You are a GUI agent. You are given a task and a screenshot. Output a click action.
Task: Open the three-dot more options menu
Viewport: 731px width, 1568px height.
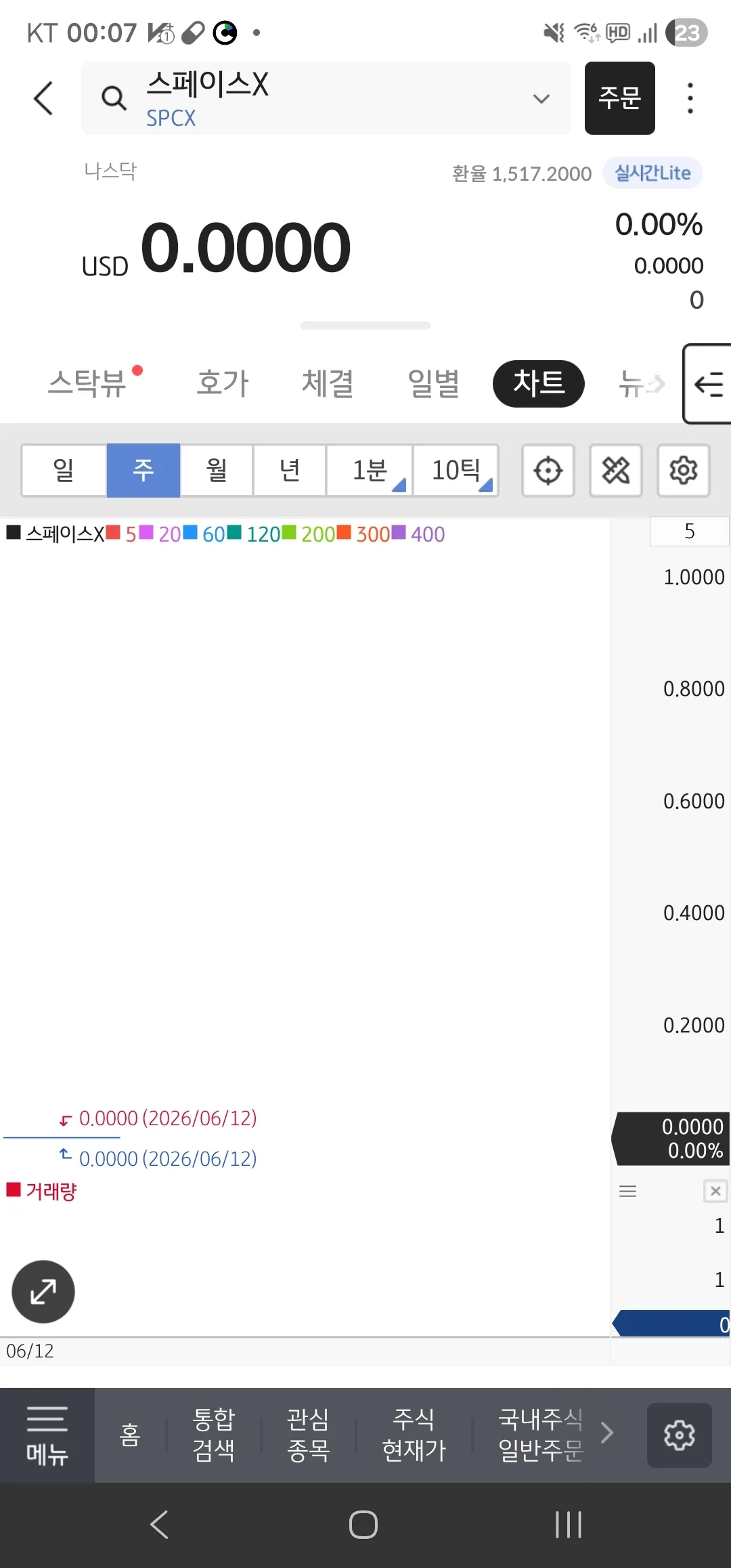(x=690, y=98)
